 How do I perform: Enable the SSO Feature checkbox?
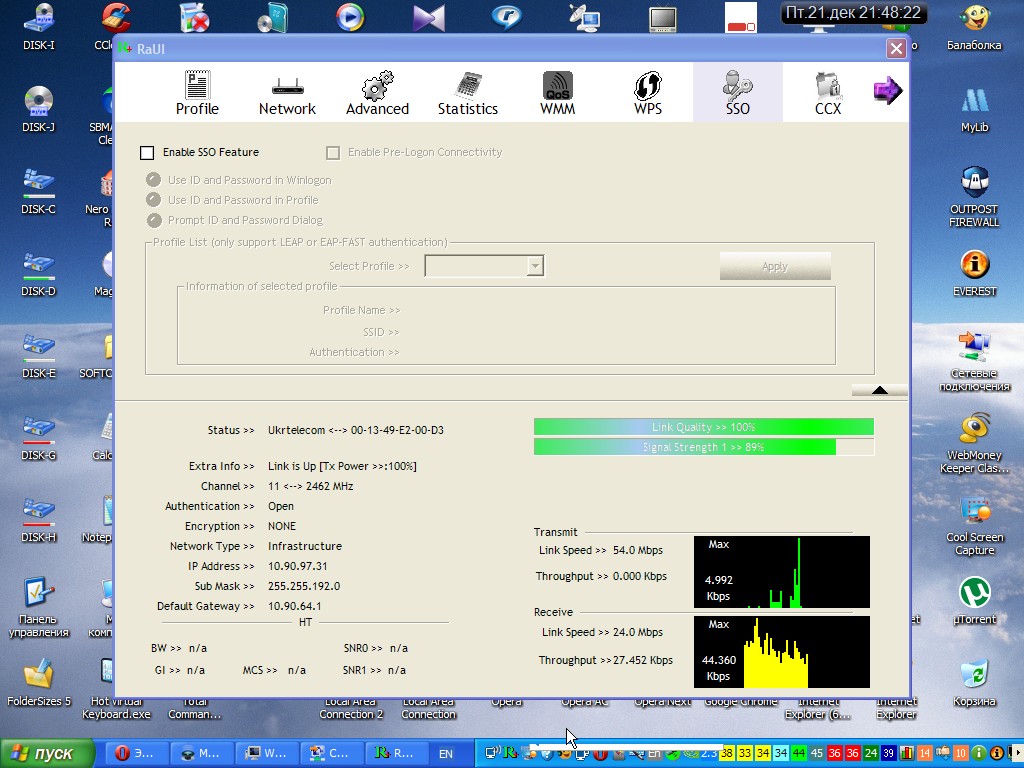(147, 153)
